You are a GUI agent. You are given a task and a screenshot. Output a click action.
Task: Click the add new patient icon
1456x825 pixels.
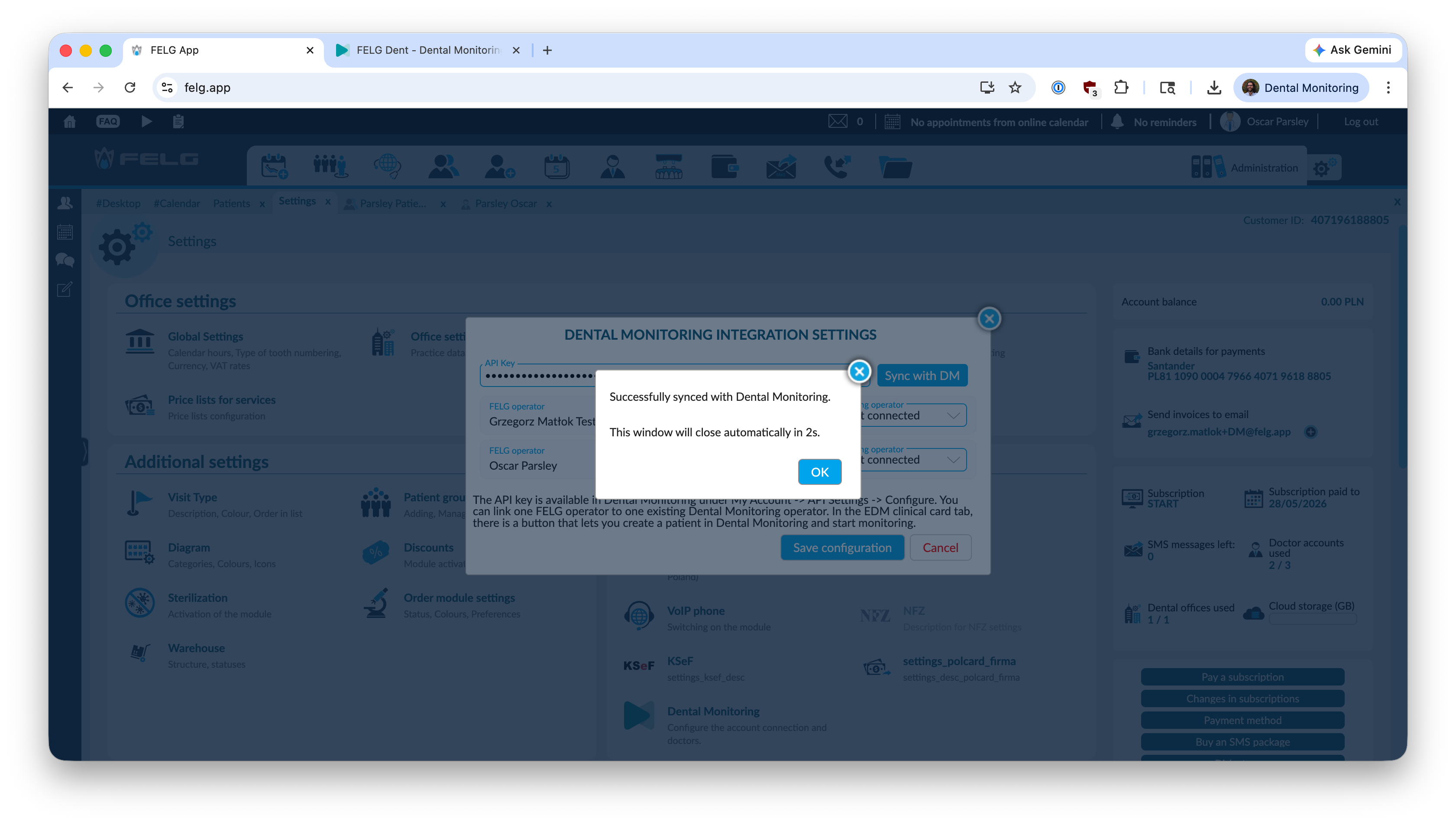[x=499, y=166]
